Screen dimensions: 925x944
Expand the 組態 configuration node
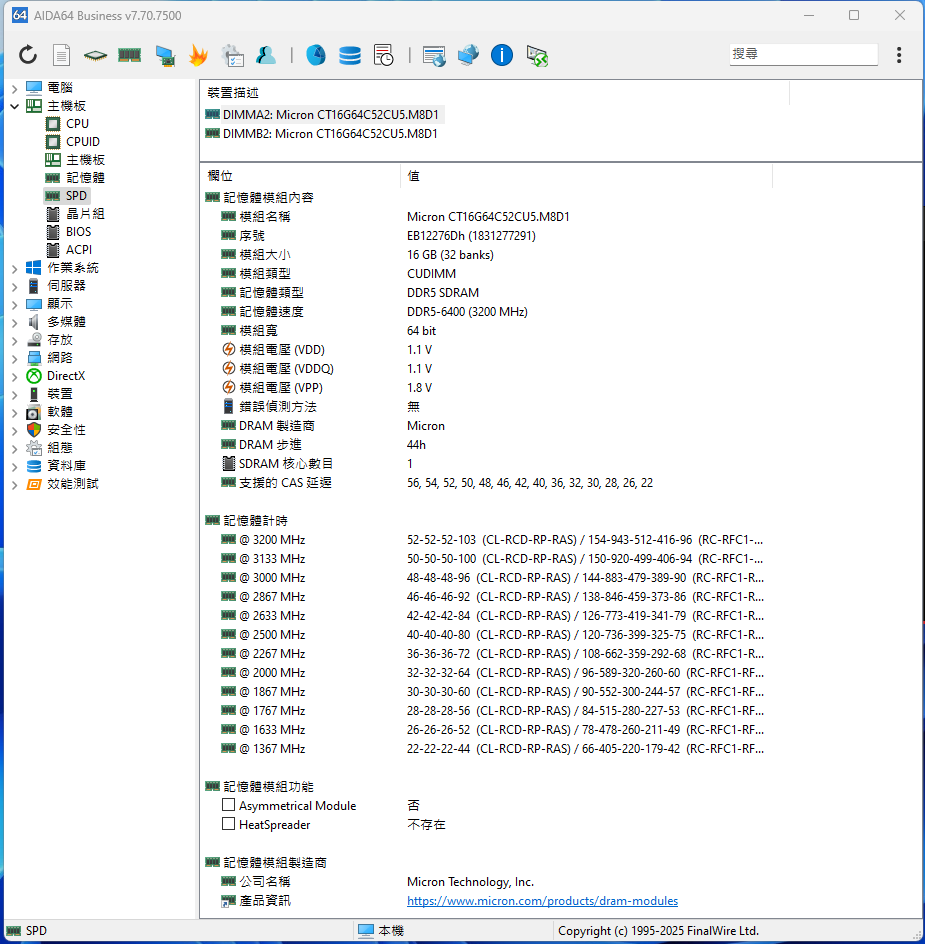[x=14, y=449]
